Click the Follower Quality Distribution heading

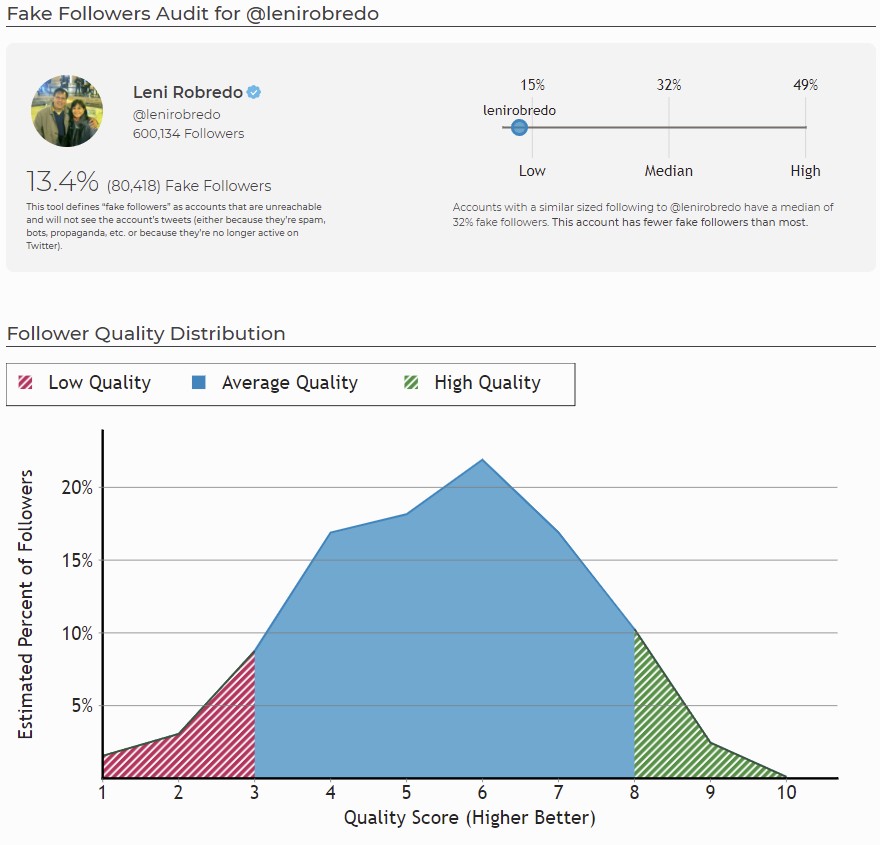[x=146, y=333]
